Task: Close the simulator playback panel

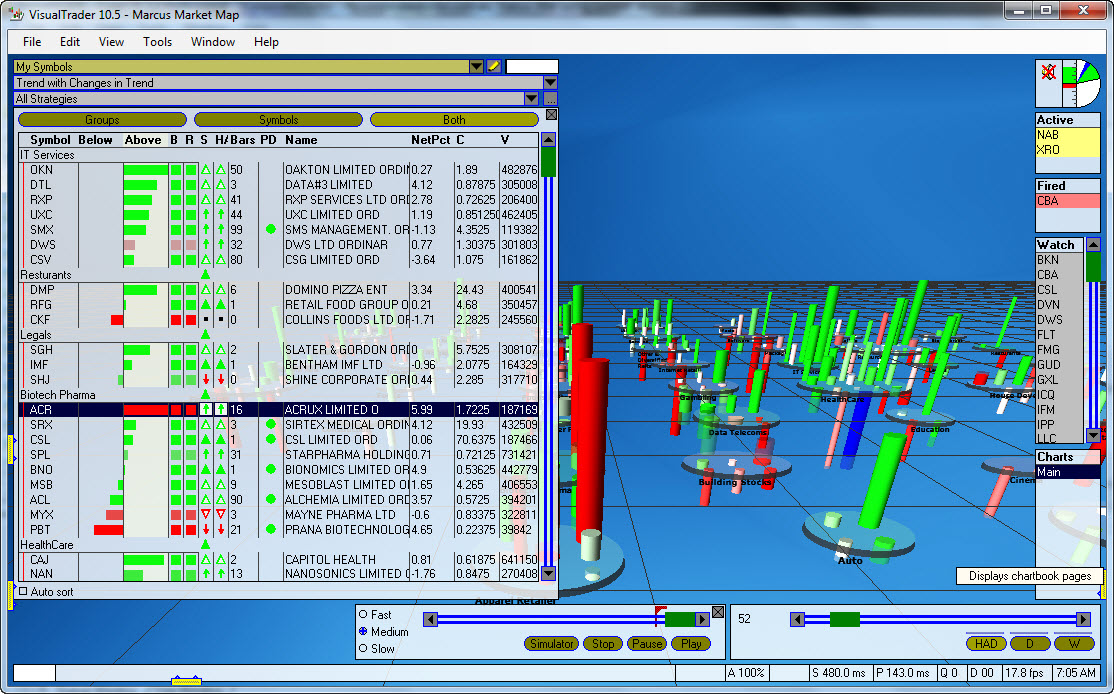Action: pos(718,612)
